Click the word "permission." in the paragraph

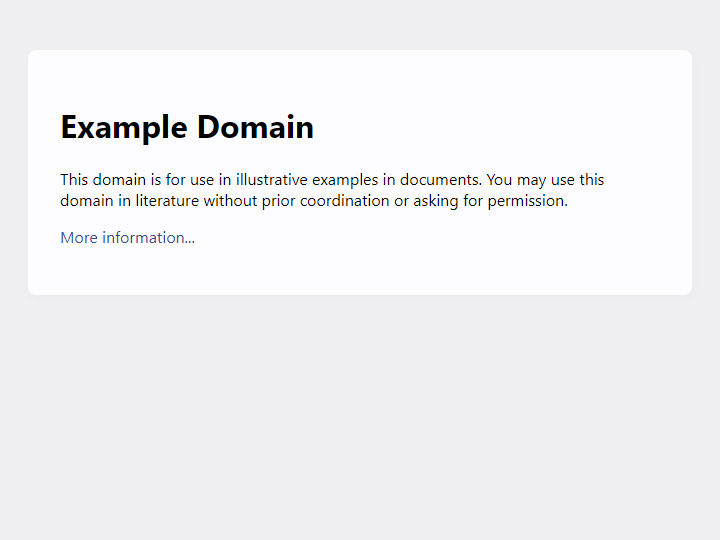tap(527, 201)
